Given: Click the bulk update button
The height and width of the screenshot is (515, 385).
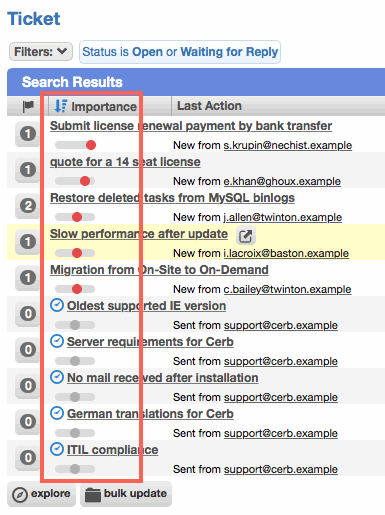Looking at the screenshot, I should (126, 494).
